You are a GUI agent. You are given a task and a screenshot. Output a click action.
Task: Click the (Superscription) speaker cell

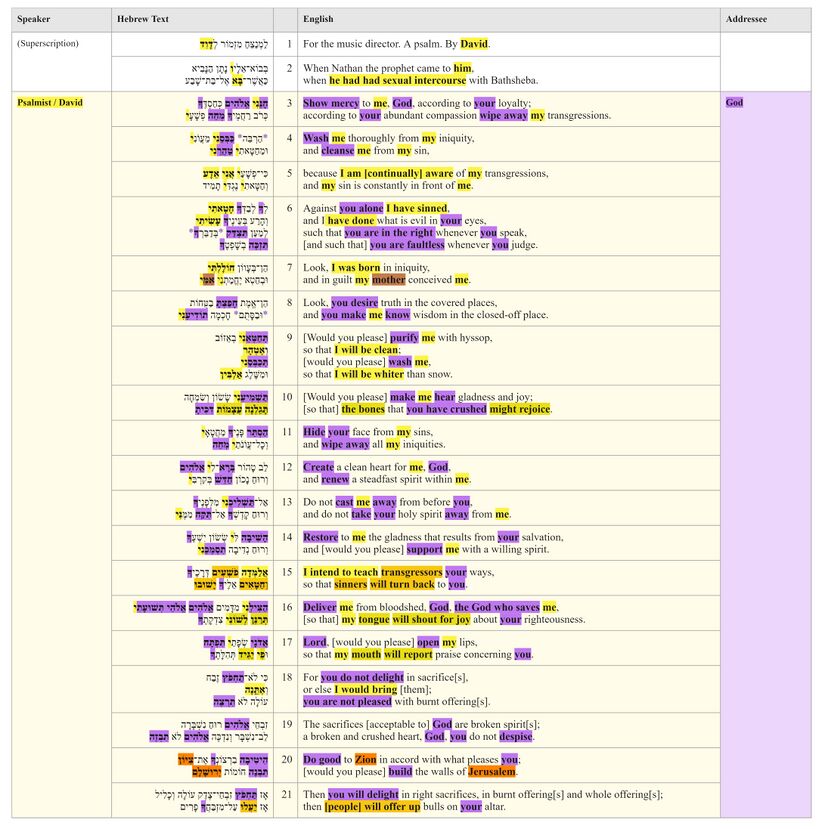click(48, 44)
